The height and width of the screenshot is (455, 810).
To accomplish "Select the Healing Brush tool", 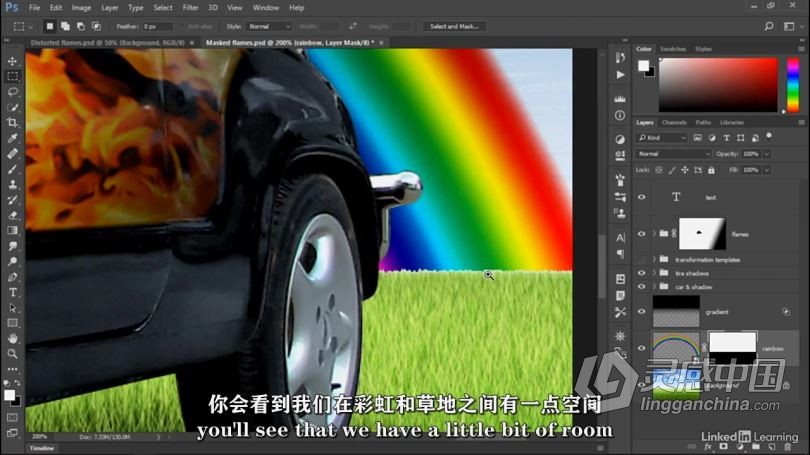I will [x=12, y=153].
